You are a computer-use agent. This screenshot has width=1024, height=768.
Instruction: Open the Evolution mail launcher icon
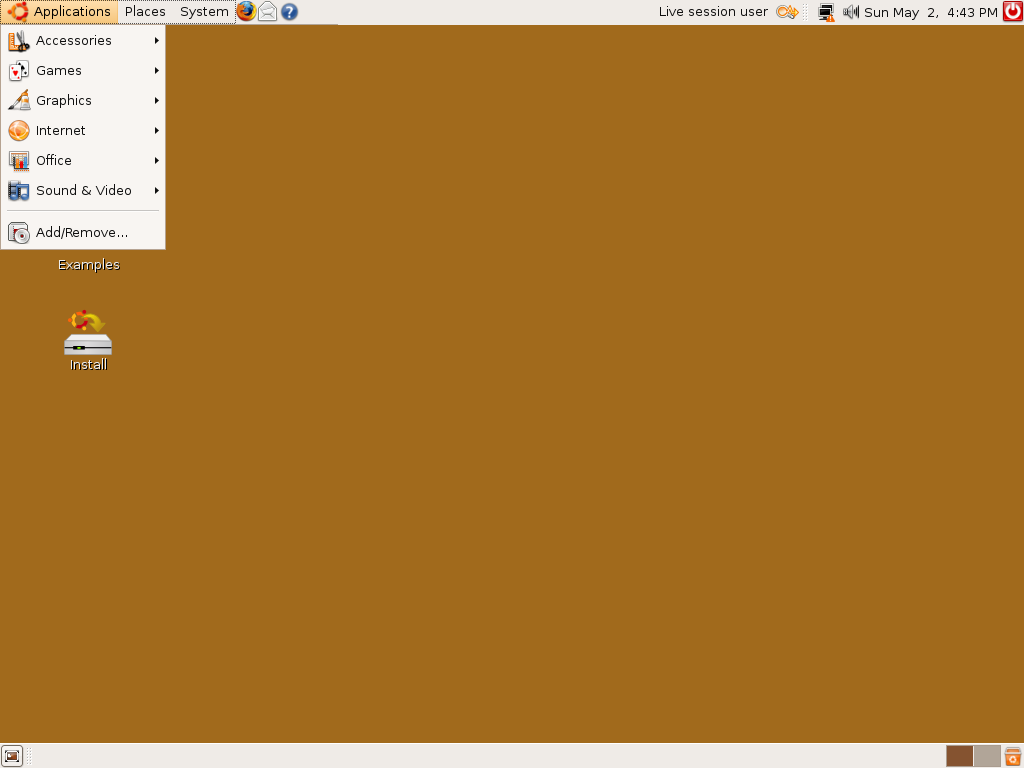click(x=268, y=11)
